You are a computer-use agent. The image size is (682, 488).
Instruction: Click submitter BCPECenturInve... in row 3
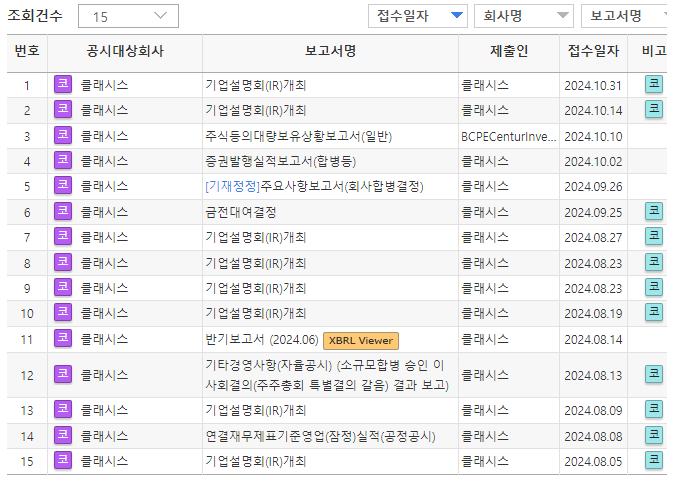click(x=508, y=137)
